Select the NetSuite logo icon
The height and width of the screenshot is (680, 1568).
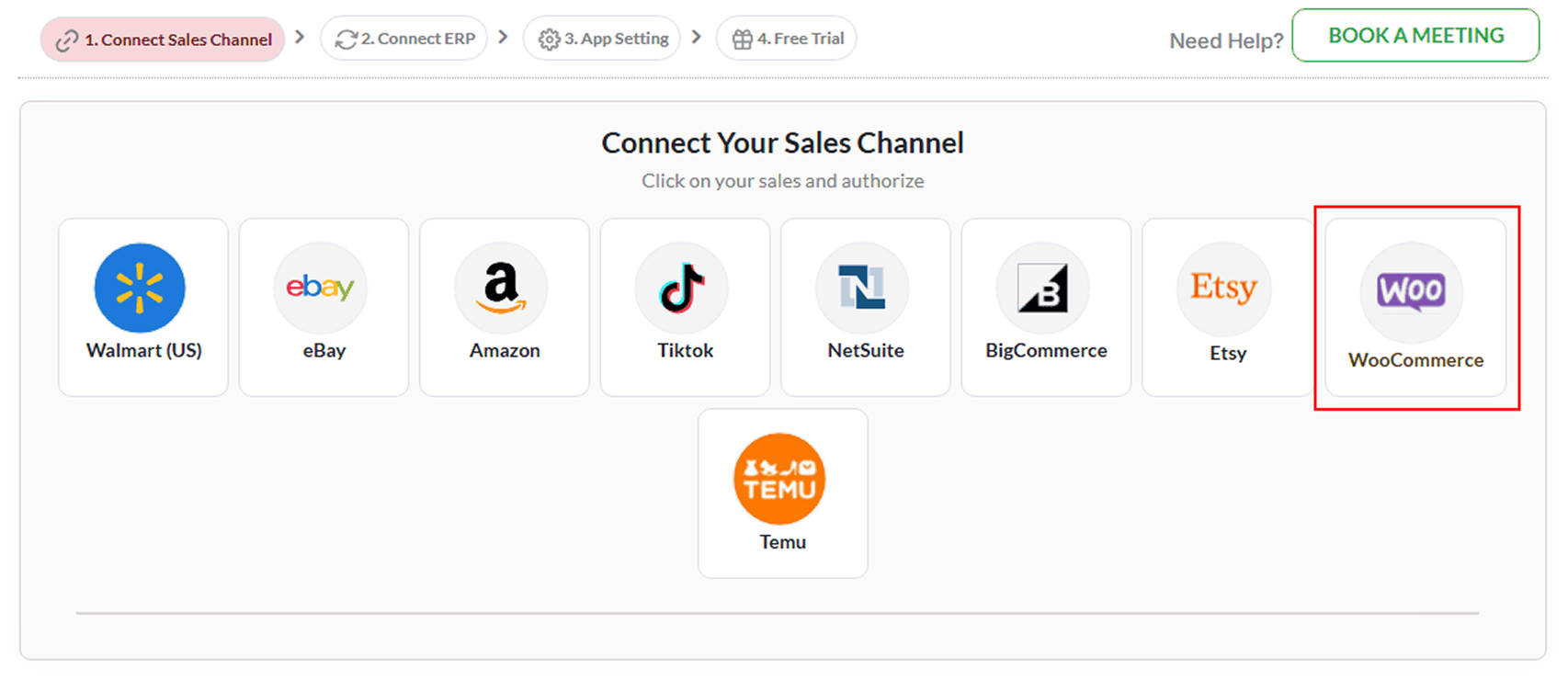tap(862, 288)
